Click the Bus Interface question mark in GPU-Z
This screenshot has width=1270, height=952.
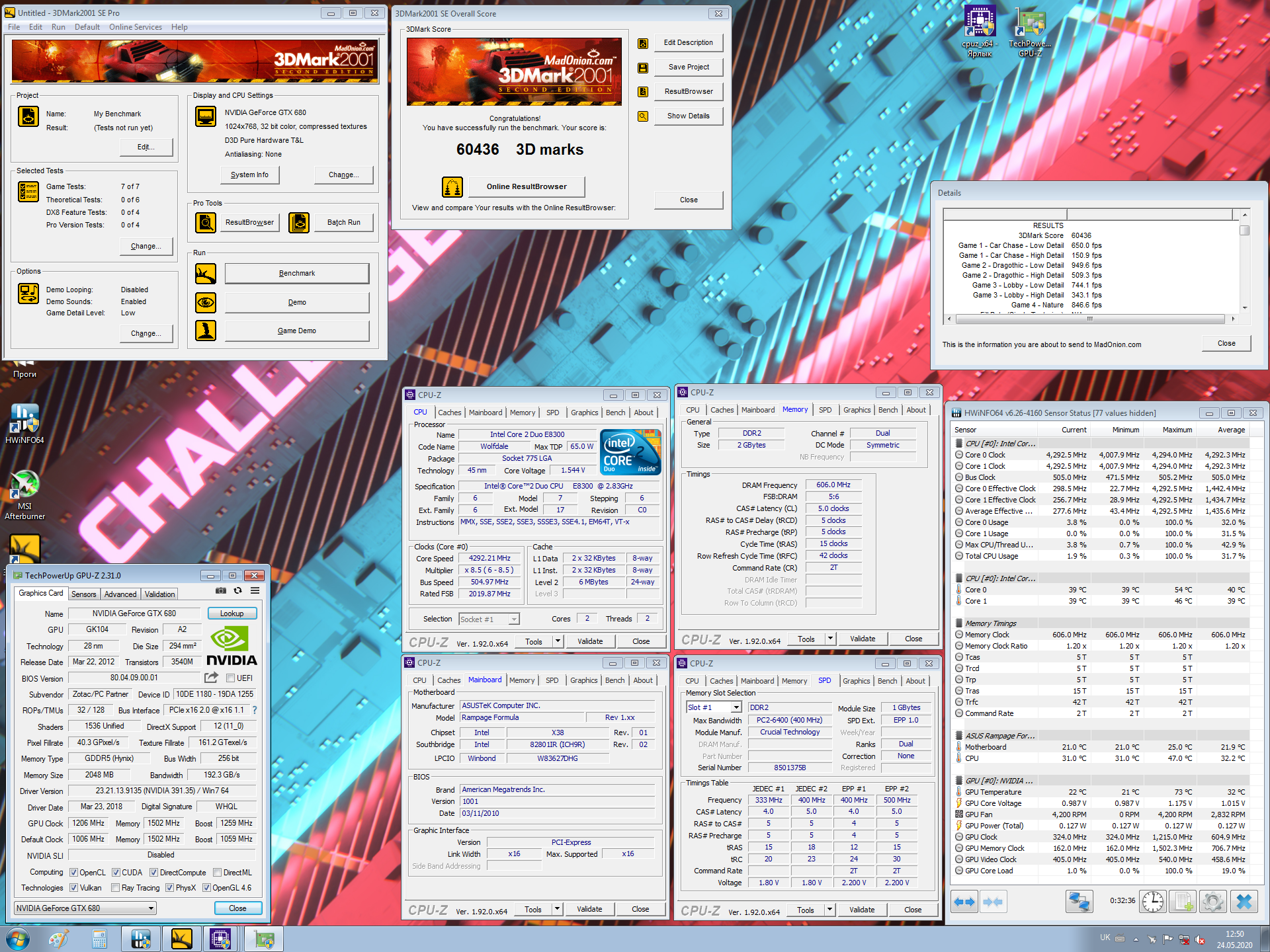point(255,710)
